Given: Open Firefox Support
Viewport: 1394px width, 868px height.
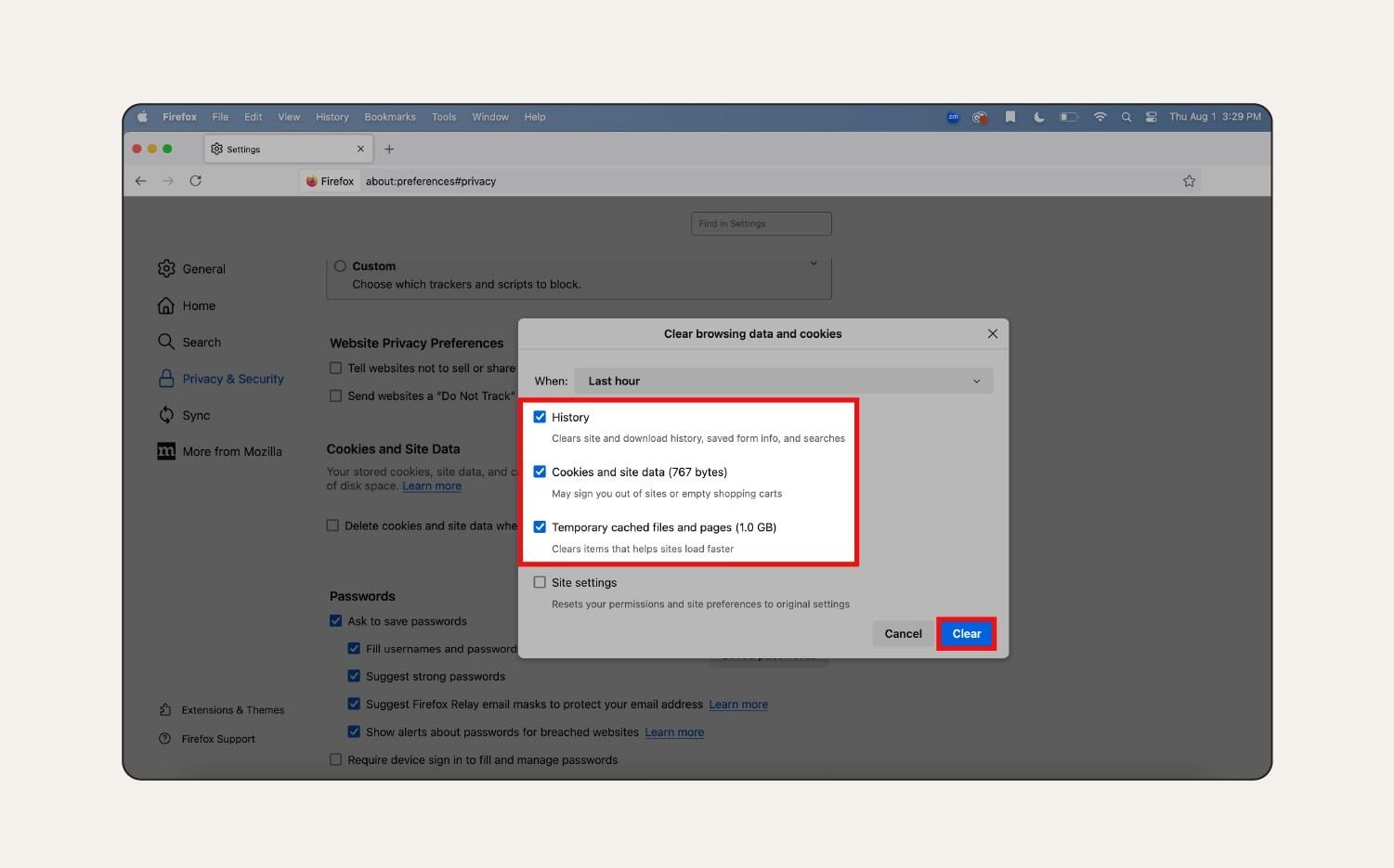Looking at the screenshot, I should coord(207,739).
